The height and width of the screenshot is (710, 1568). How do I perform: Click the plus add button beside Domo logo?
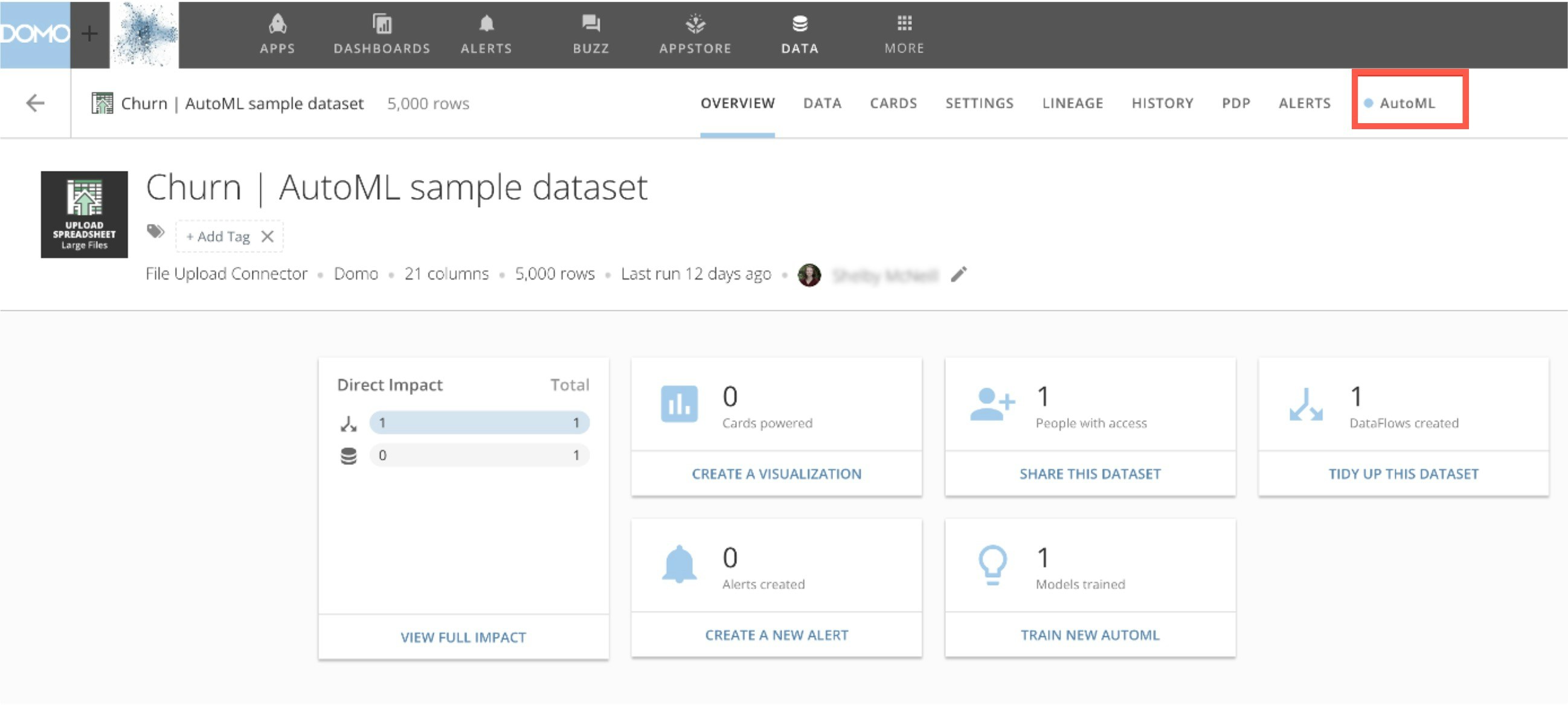[89, 34]
